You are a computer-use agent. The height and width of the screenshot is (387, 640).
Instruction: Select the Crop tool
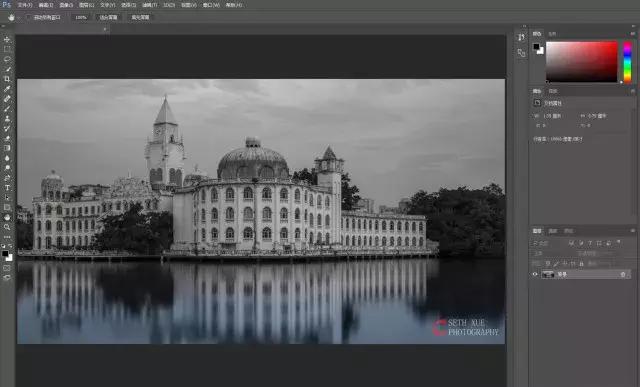pos(7,79)
